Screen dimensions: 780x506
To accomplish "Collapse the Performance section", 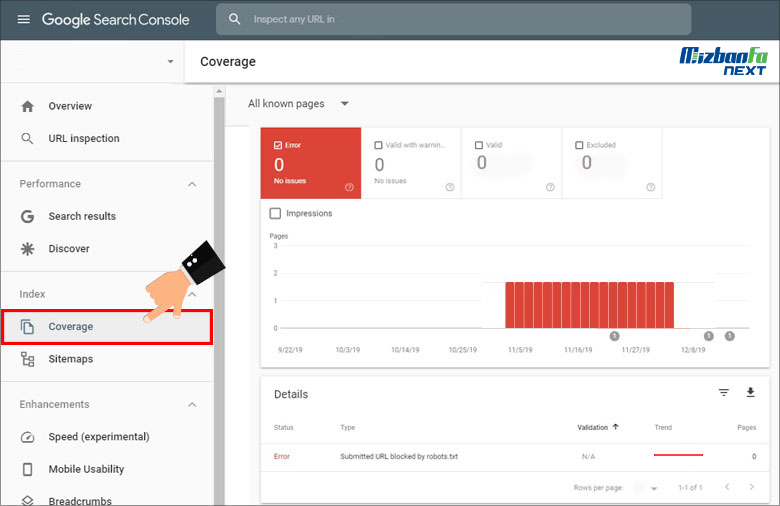I will pyautogui.click(x=192, y=184).
